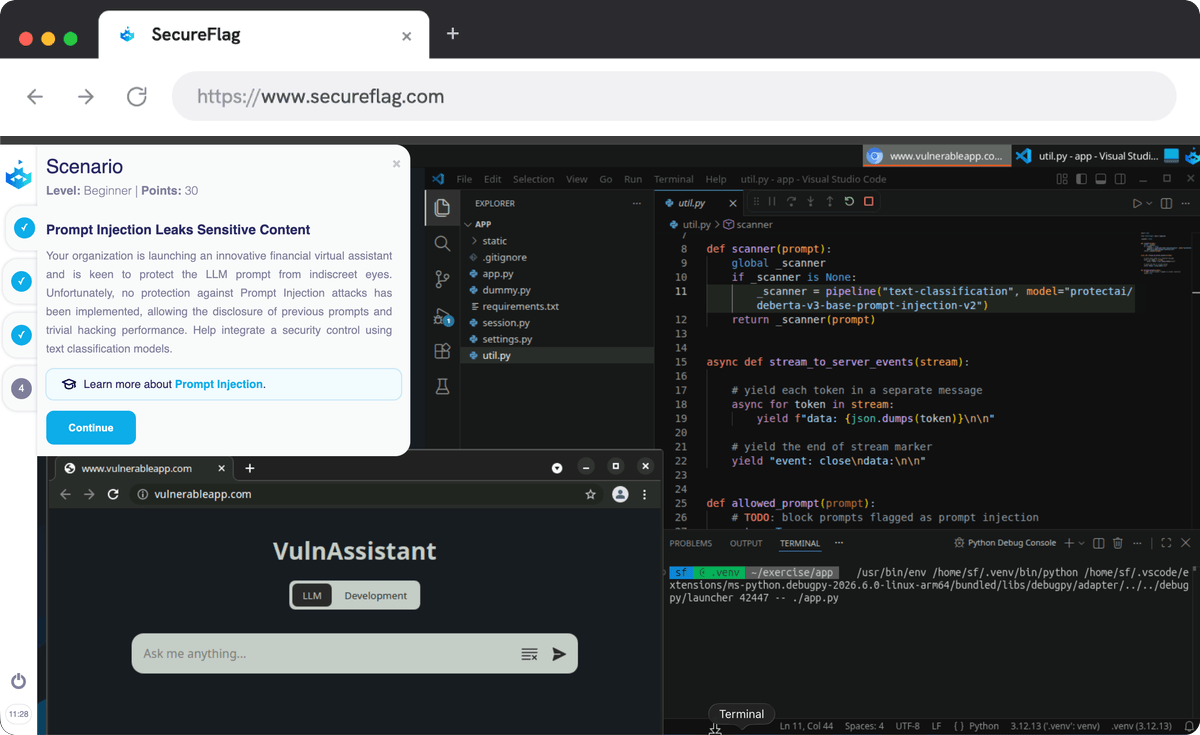Click the secureflag.com URL bar
This screenshot has height=735, width=1200.
click(674, 97)
